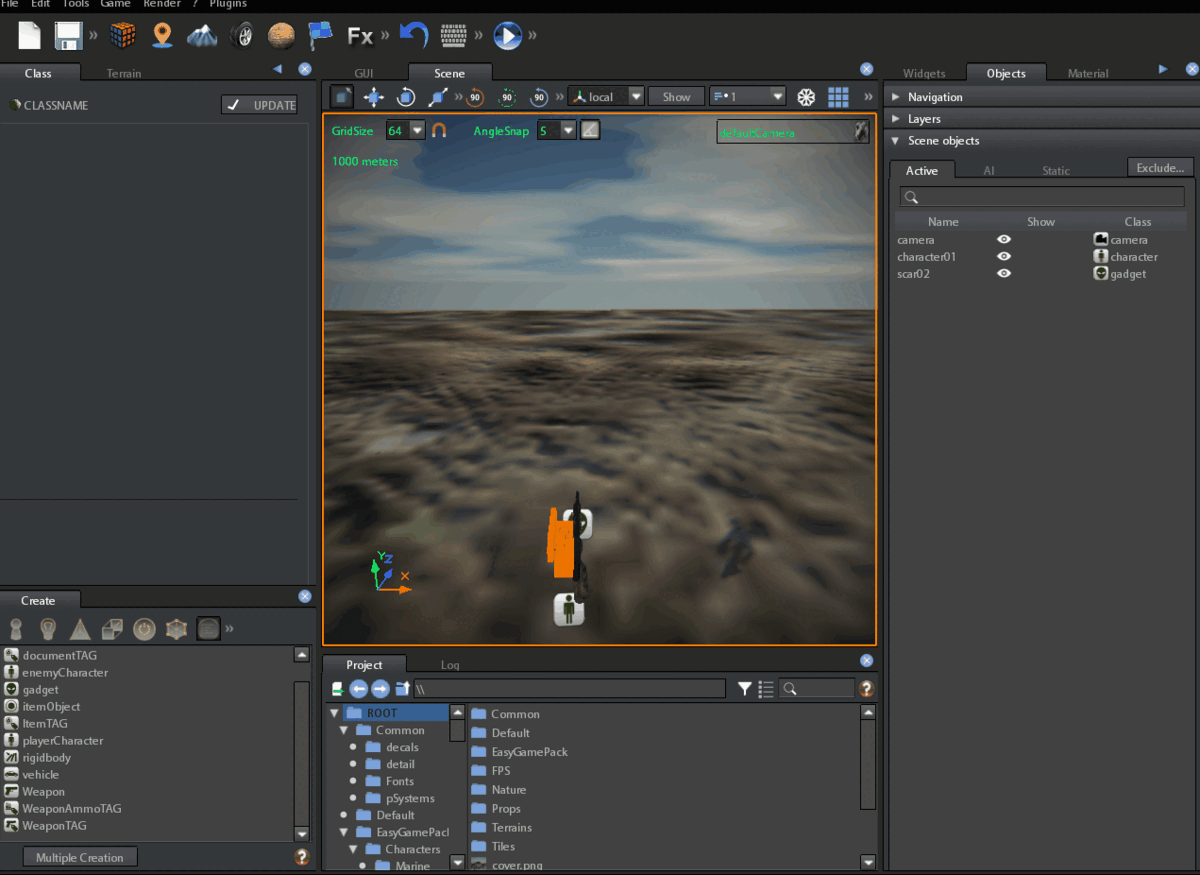Click the New file icon
Image resolution: width=1200 pixels, height=875 pixels.
(x=30, y=36)
